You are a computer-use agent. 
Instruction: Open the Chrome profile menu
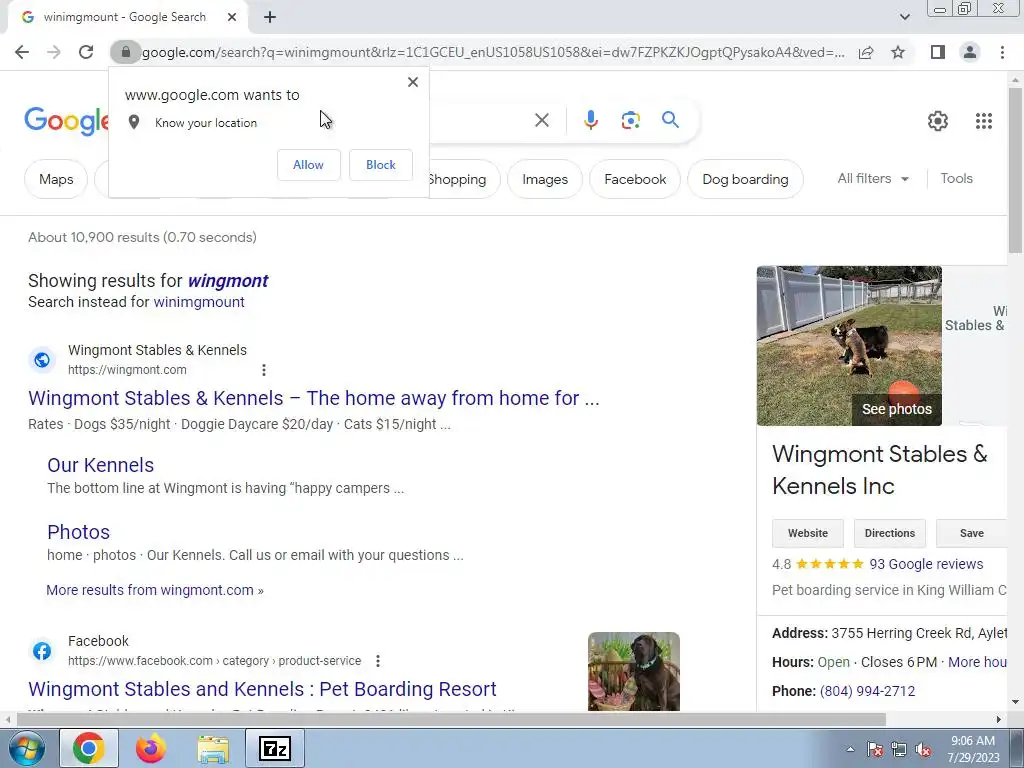(970, 52)
